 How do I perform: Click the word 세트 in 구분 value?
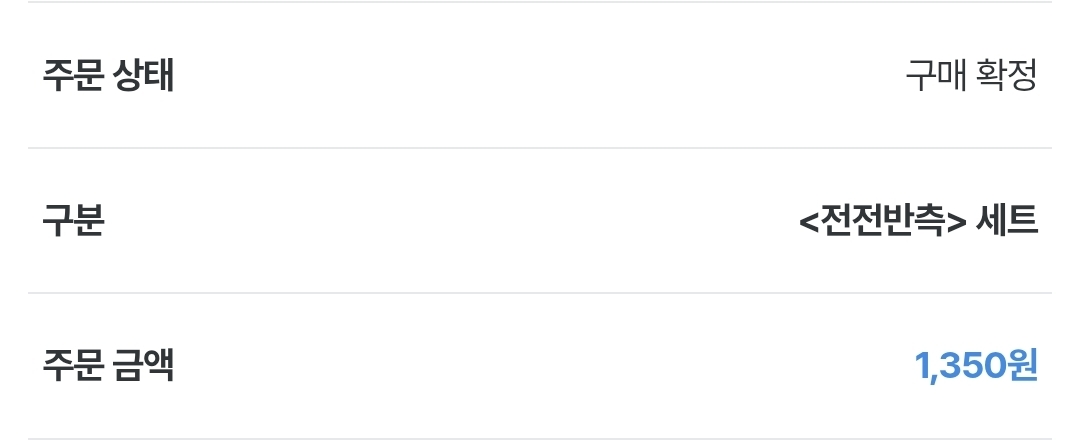click(1006, 220)
